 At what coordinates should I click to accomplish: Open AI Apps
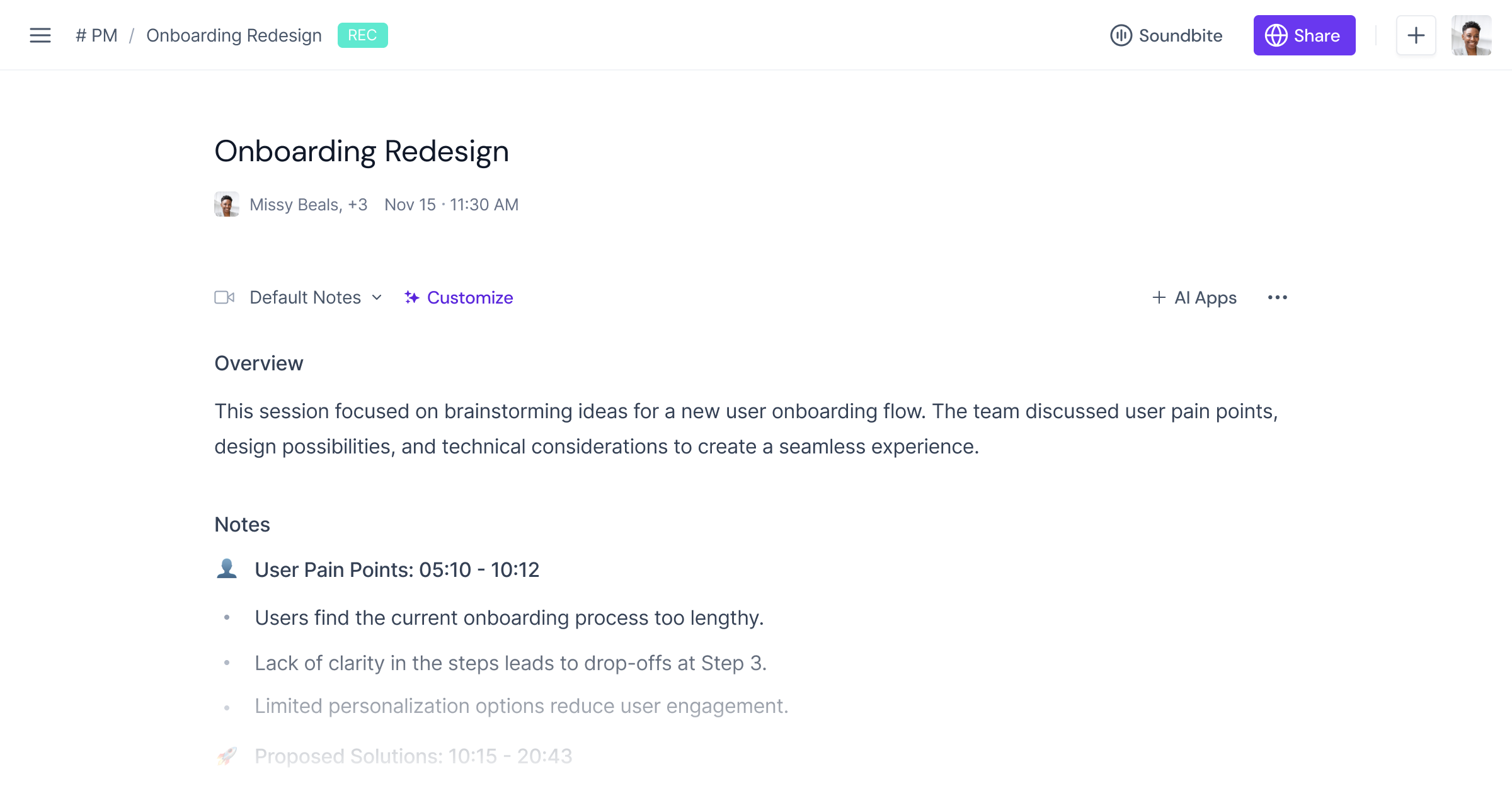[x=1193, y=297]
